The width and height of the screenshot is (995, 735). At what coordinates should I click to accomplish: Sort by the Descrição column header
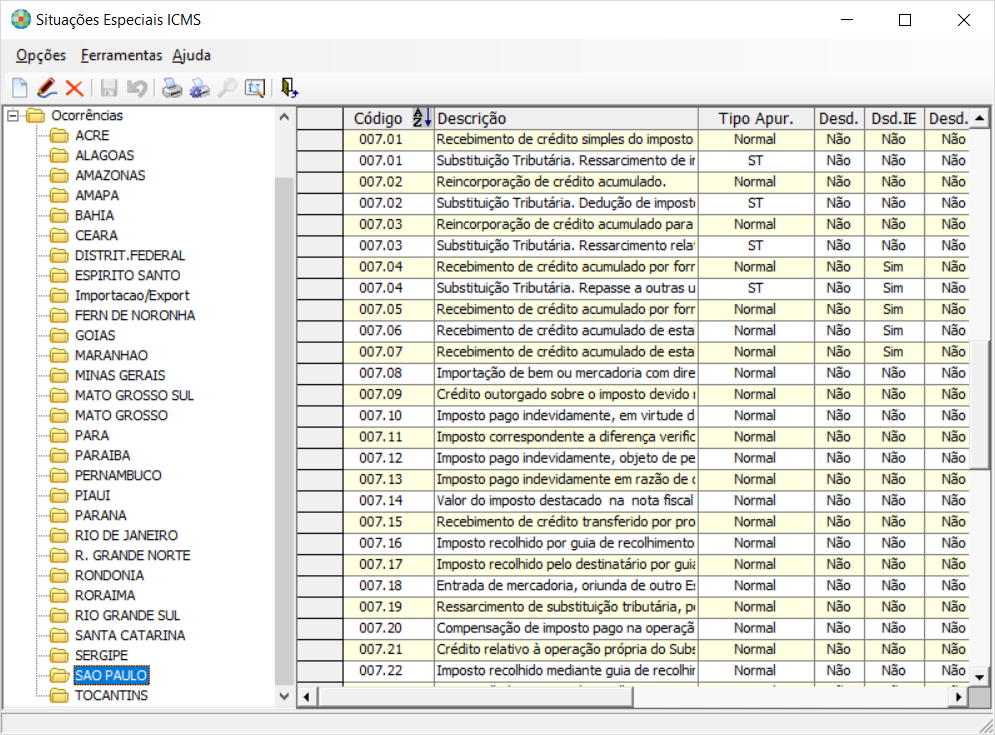point(566,118)
